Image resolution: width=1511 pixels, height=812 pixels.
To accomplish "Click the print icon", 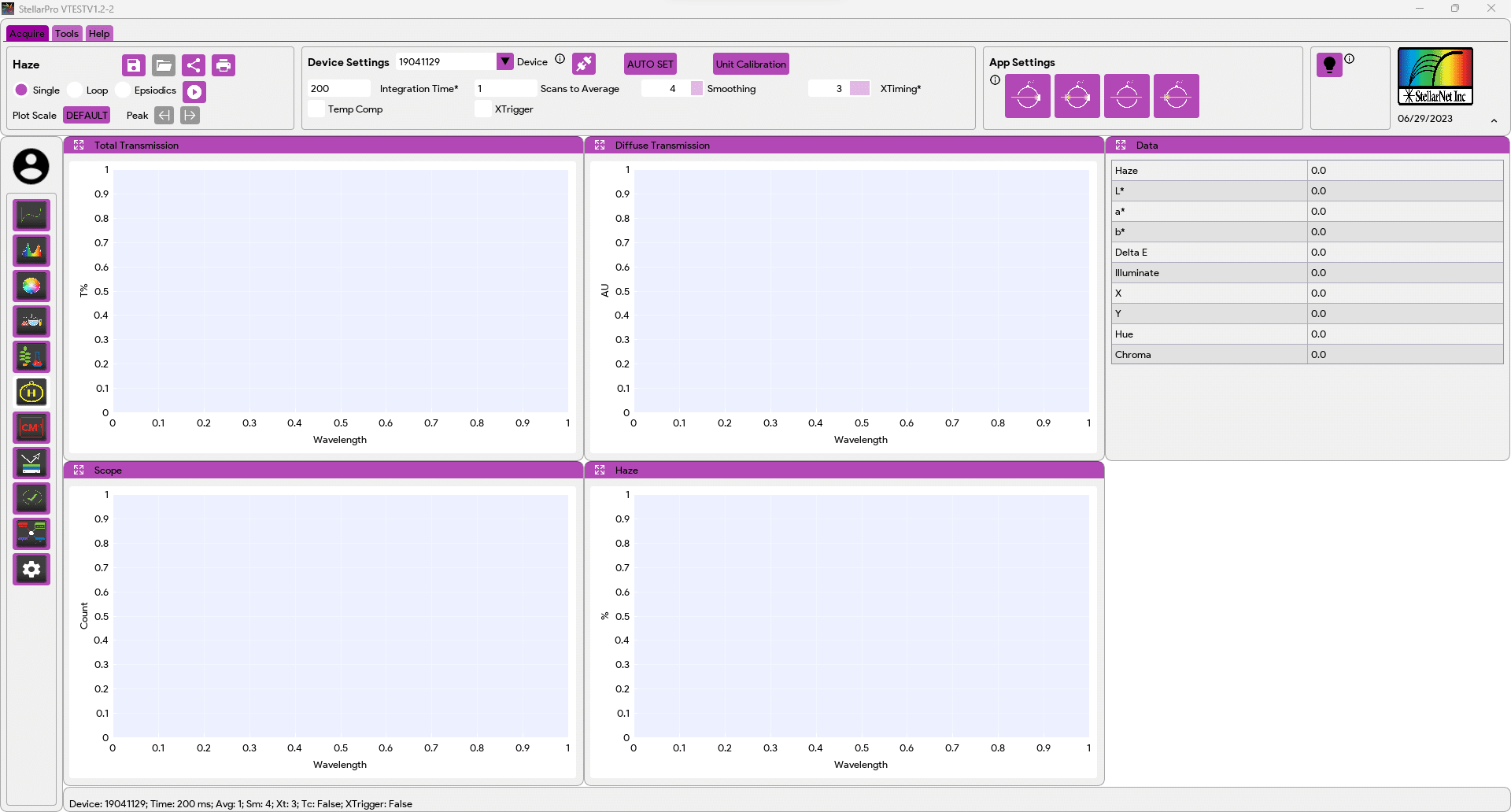I will click(224, 65).
